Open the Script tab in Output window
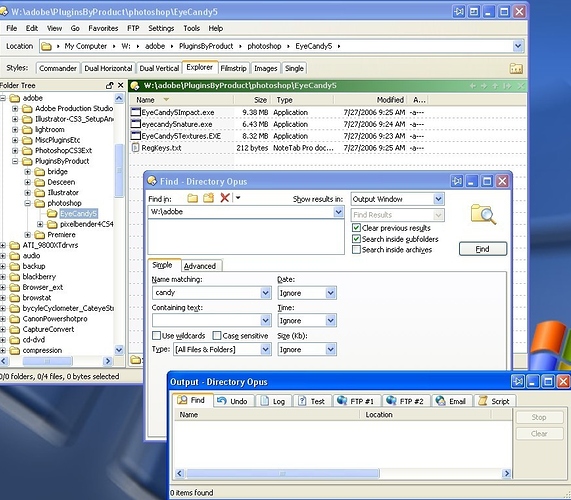 point(495,401)
